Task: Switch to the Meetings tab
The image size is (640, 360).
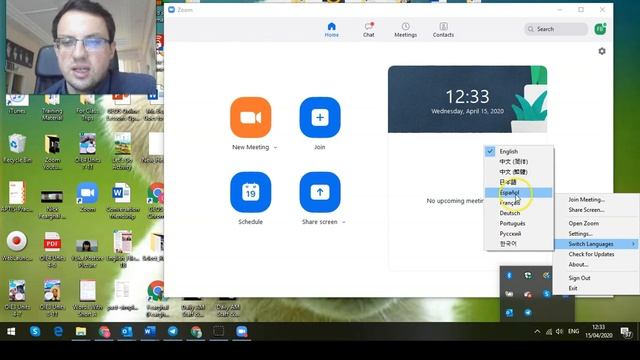Action: (405, 30)
